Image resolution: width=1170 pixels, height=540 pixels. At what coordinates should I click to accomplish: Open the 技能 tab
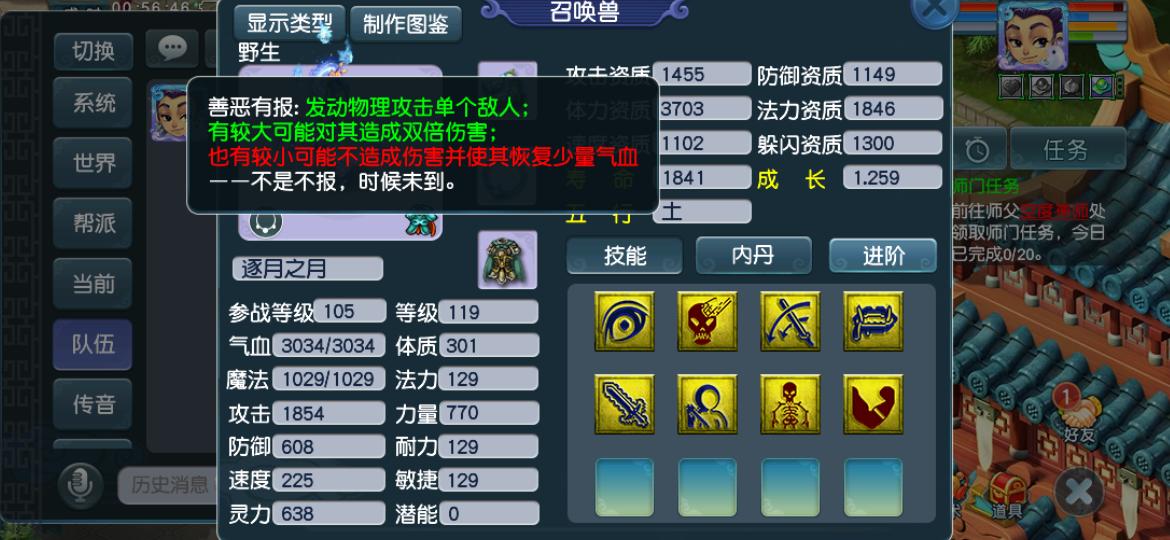point(625,256)
